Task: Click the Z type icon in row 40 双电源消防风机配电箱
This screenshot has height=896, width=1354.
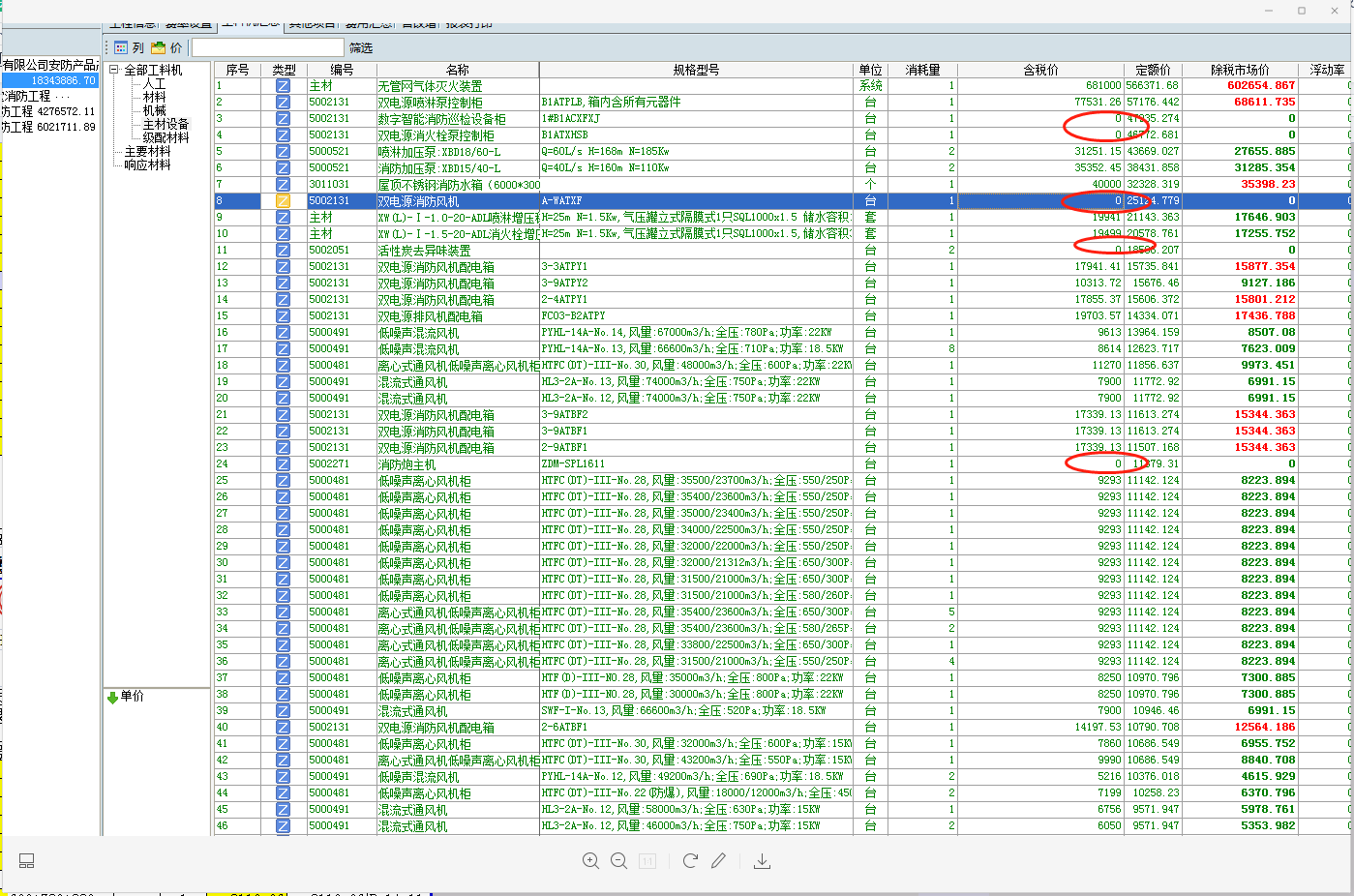Action: (x=283, y=728)
